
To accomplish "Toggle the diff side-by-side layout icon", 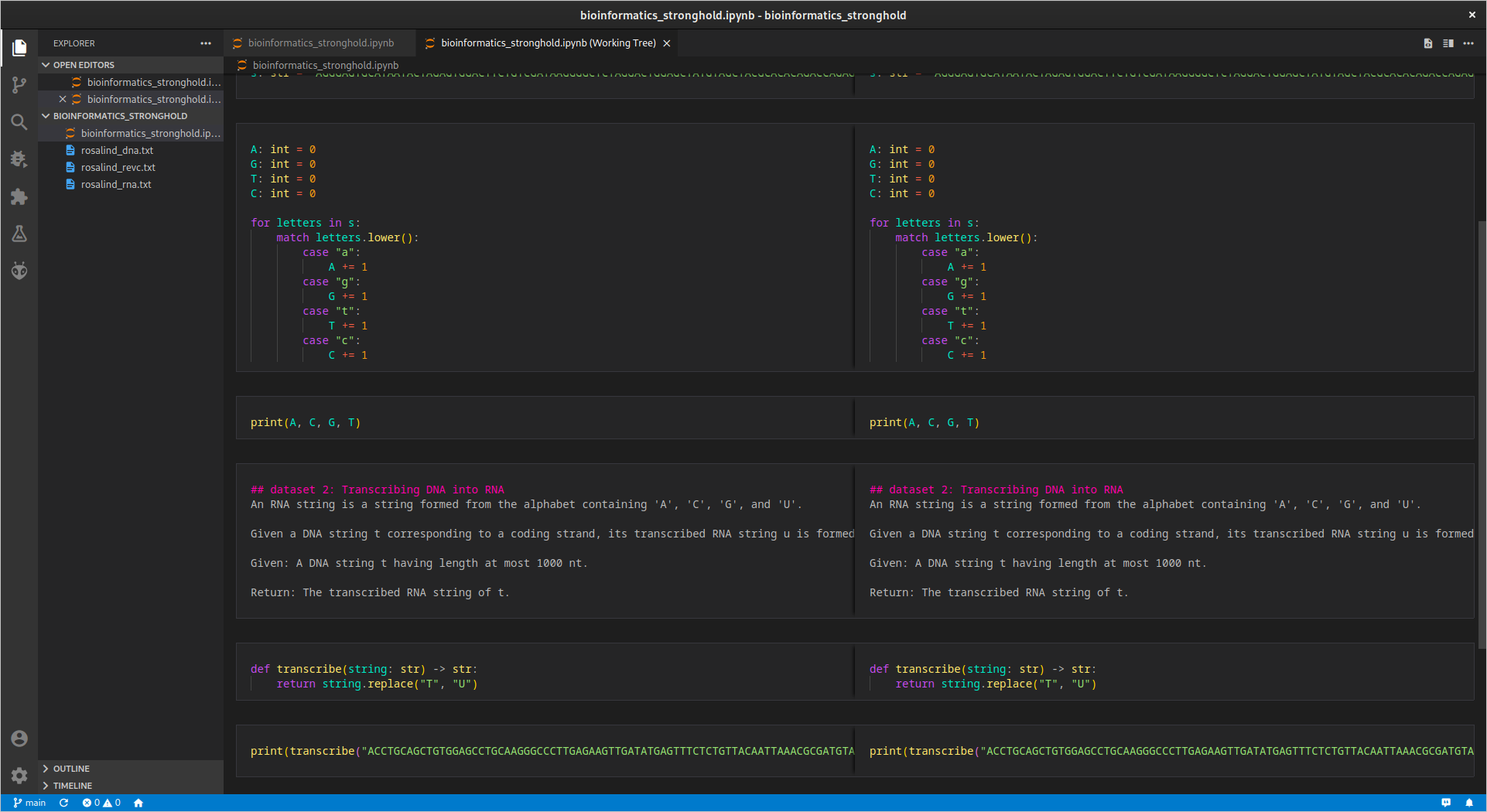I will click(x=1448, y=43).
